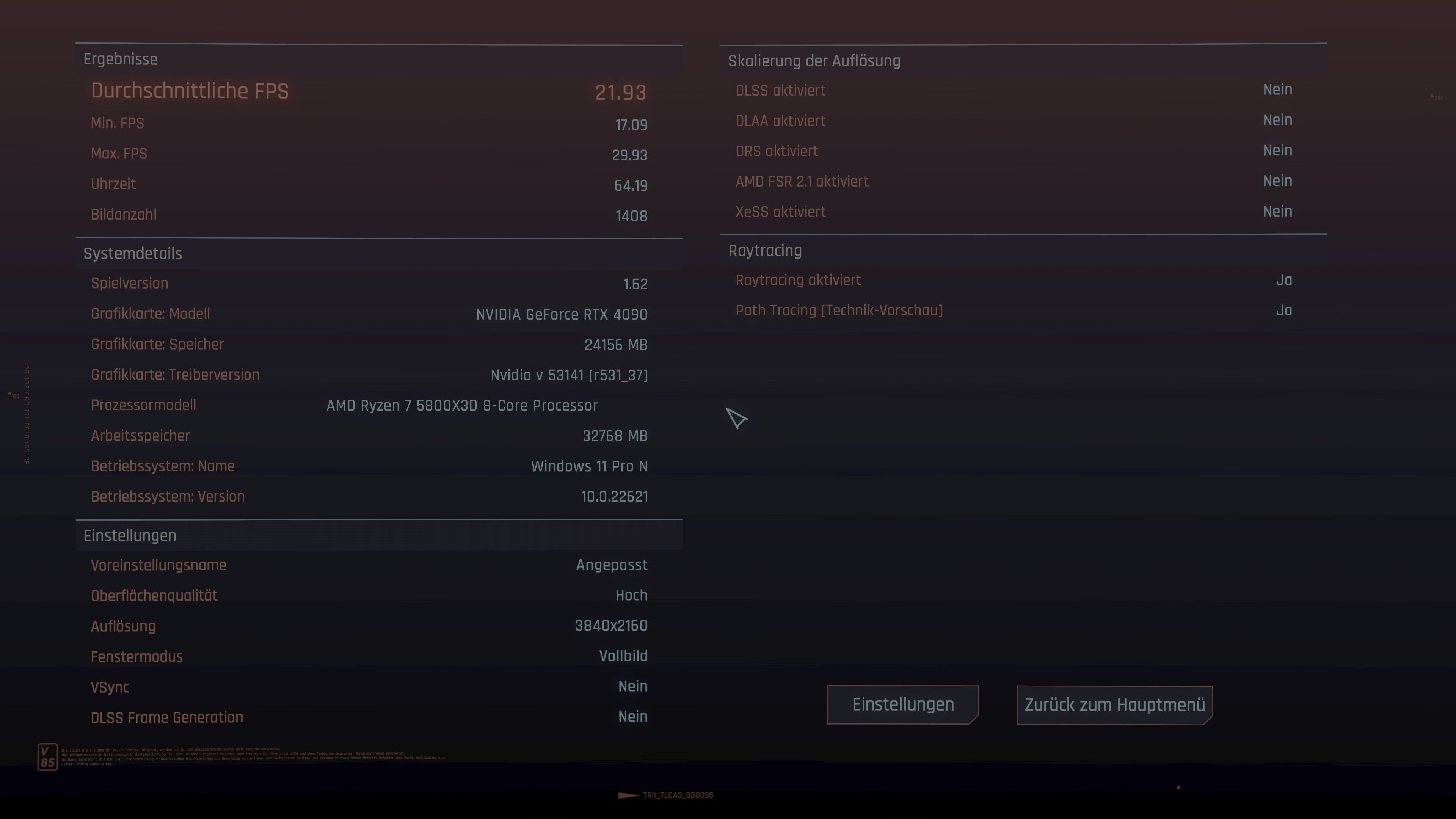Select the Oberflächenqualität Hoch value
Viewport: 1456px width, 819px height.
[631, 595]
